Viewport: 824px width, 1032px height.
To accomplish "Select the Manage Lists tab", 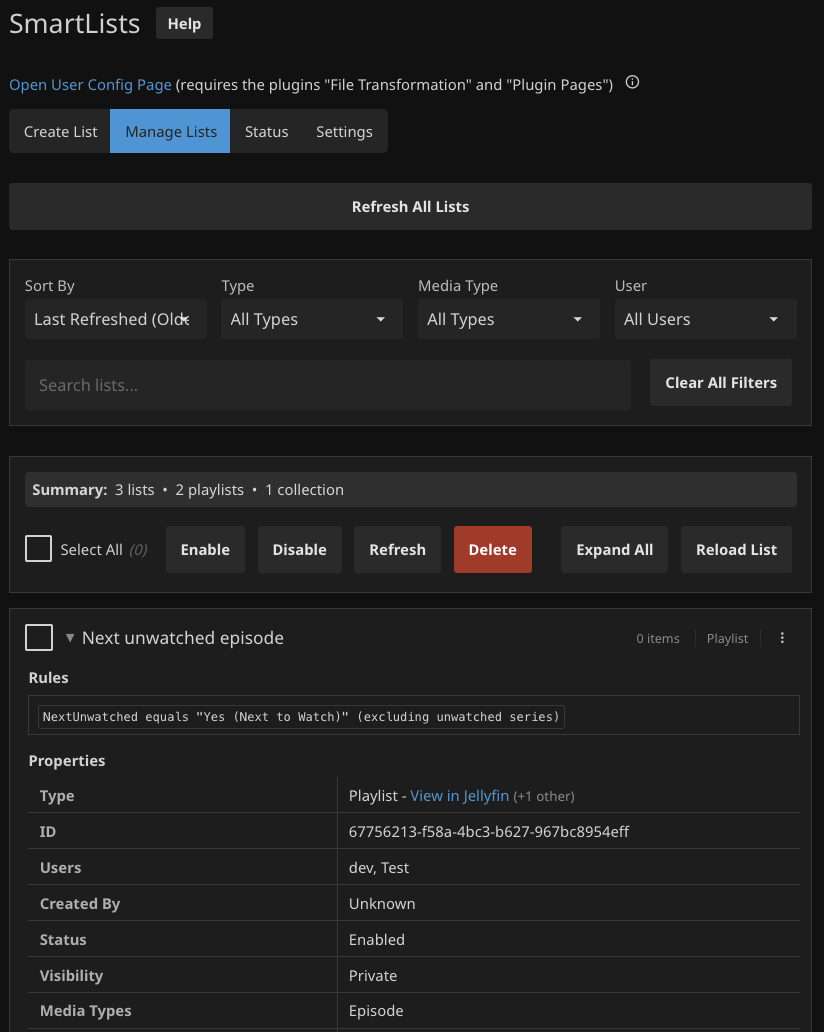I will [170, 132].
